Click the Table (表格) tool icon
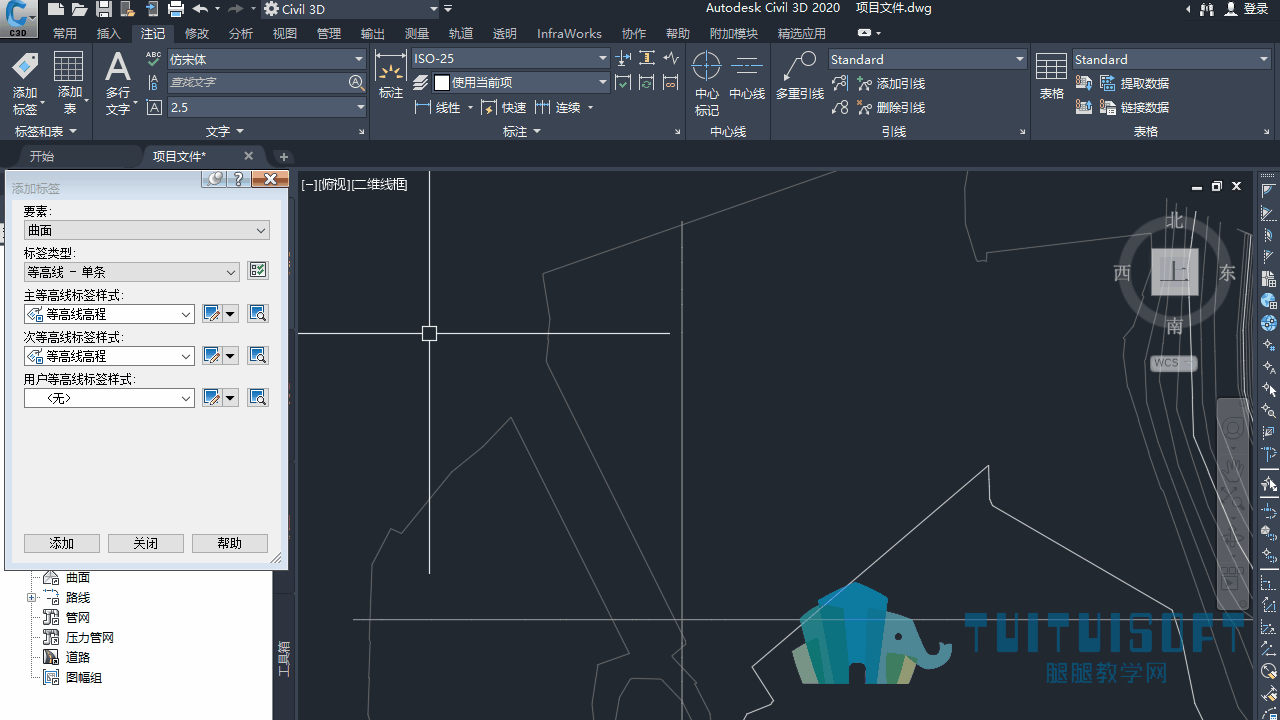 [x=1051, y=76]
